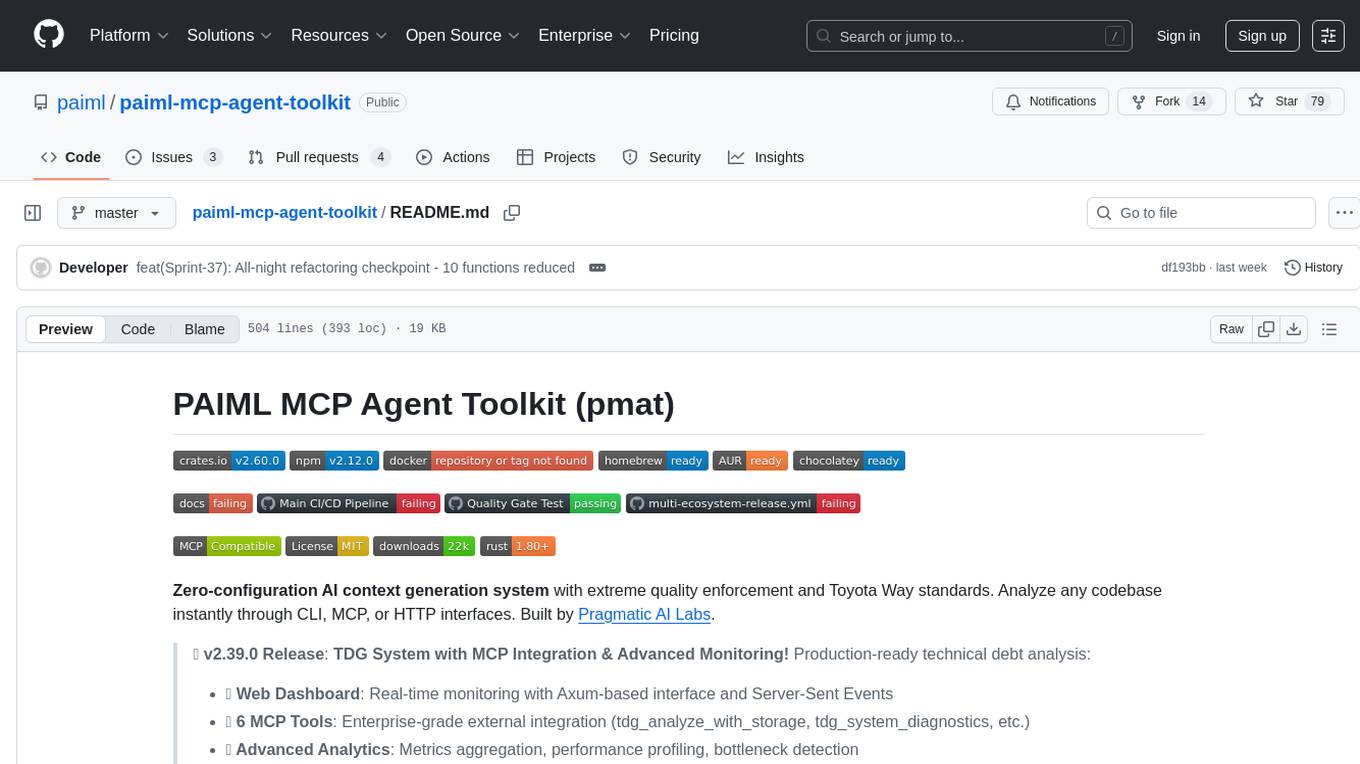Screen dimensions: 1360x764
Task: Open the command palette icon in header
Action: pos(1328,35)
